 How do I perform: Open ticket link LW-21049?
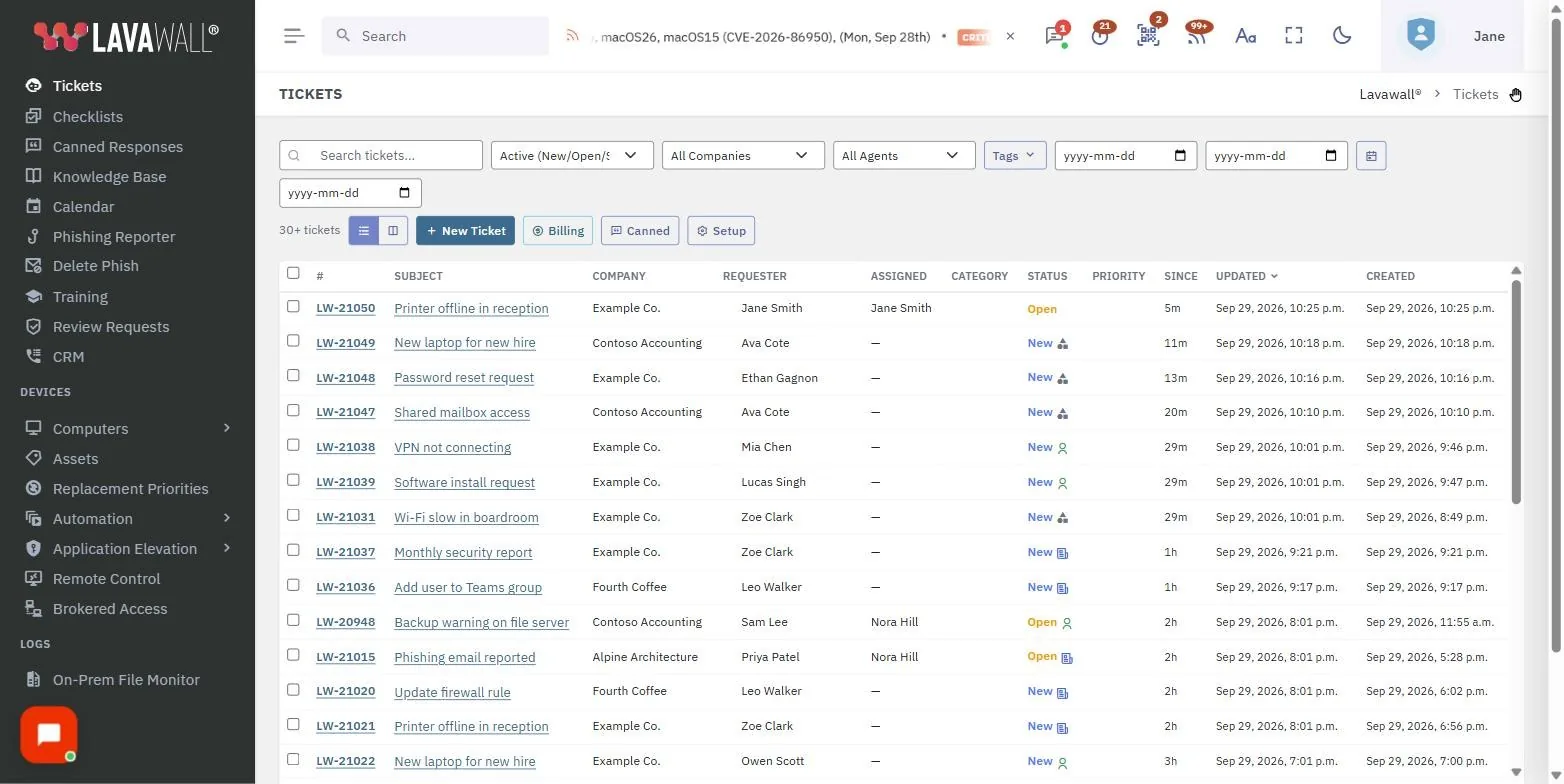point(345,343)
